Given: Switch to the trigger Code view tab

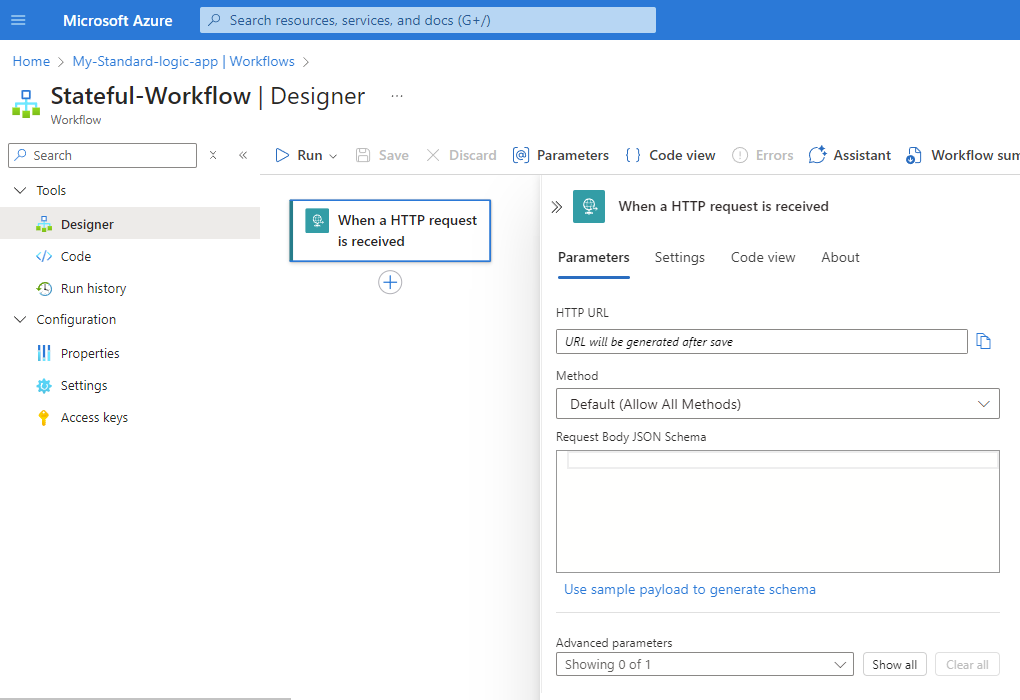Looking at the screenshot, I should tap(762, 258).
